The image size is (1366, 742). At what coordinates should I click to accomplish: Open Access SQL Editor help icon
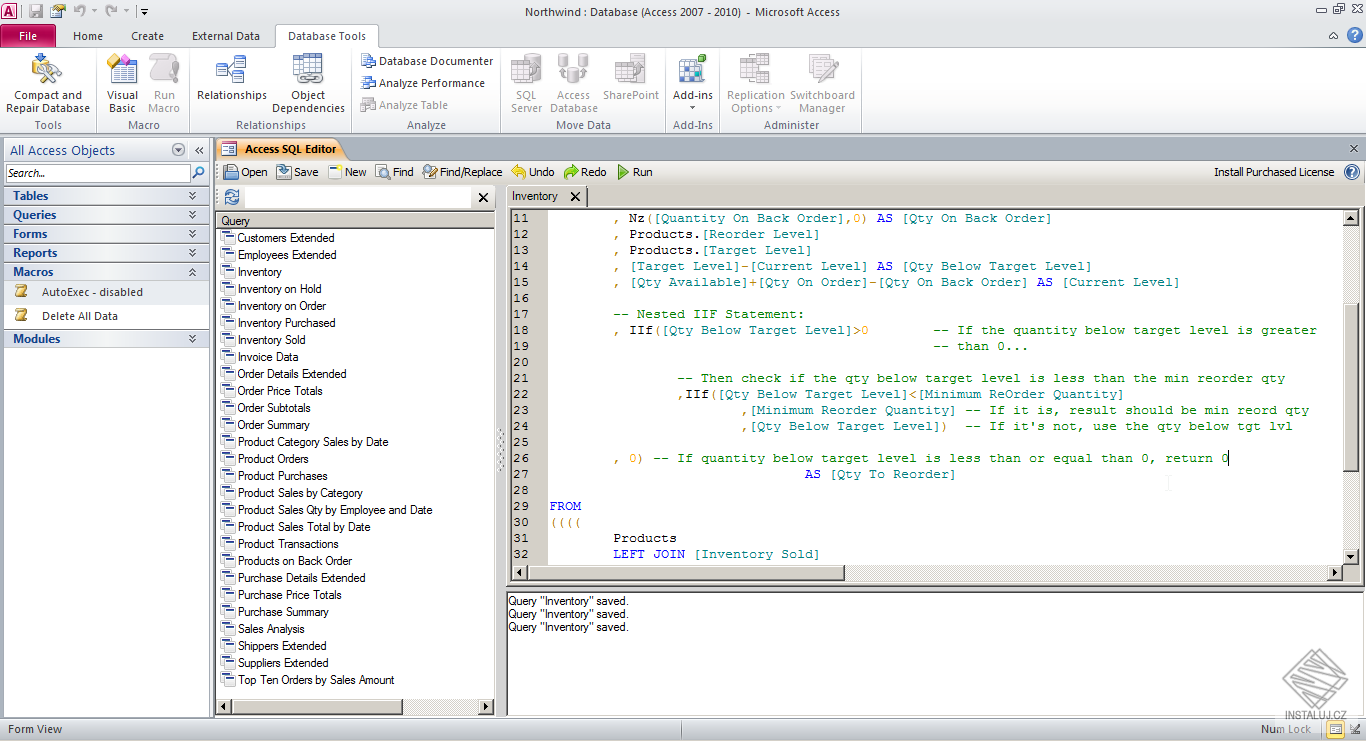[1352, 172]
